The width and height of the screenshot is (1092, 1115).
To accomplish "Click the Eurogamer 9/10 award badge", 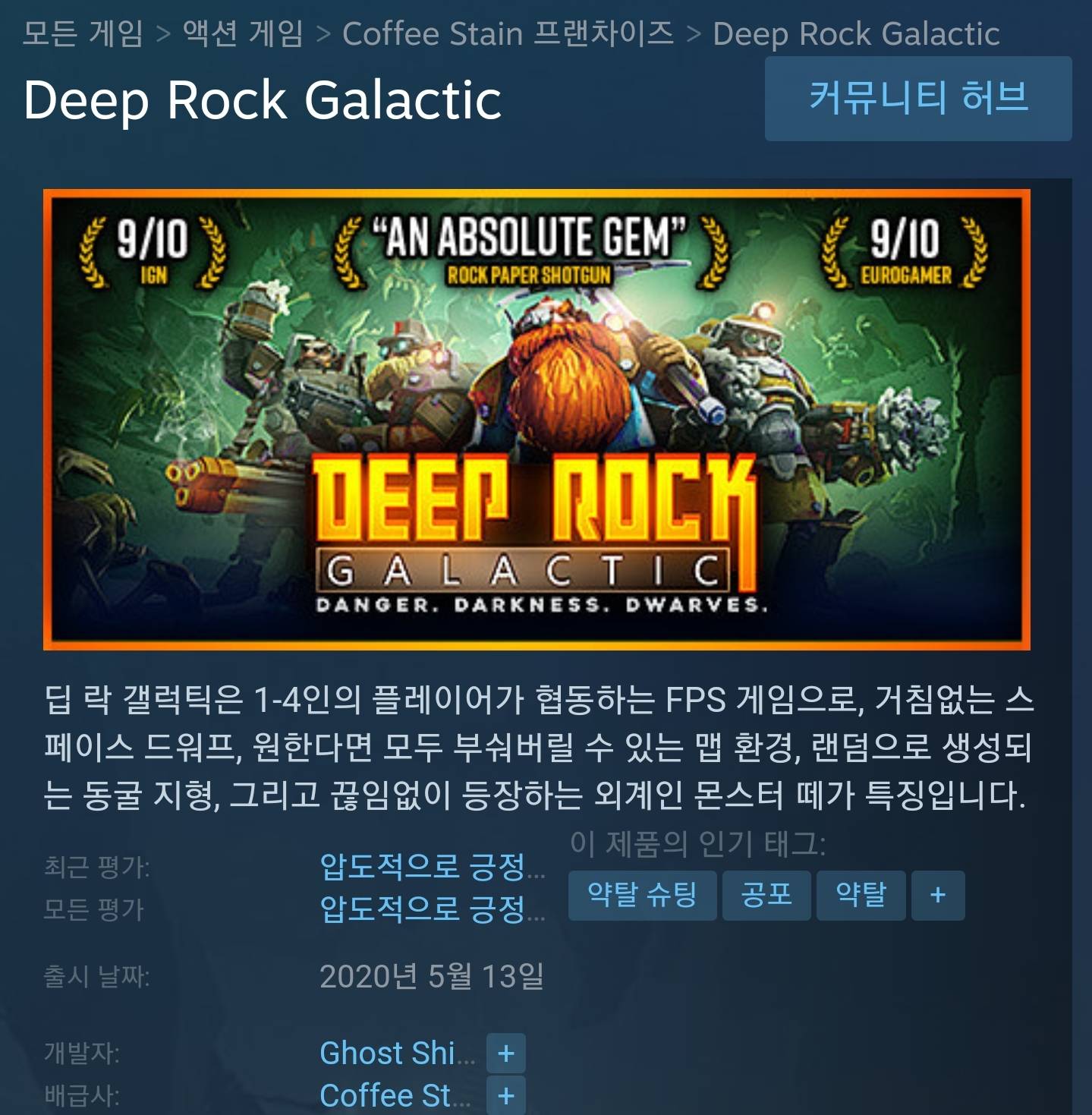I will pos(905,250).
